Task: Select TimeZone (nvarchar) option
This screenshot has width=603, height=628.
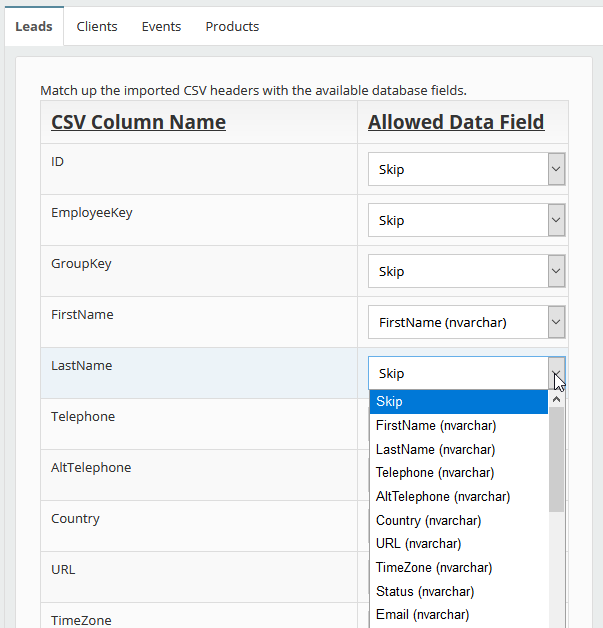Action: (x=458, y=568)
